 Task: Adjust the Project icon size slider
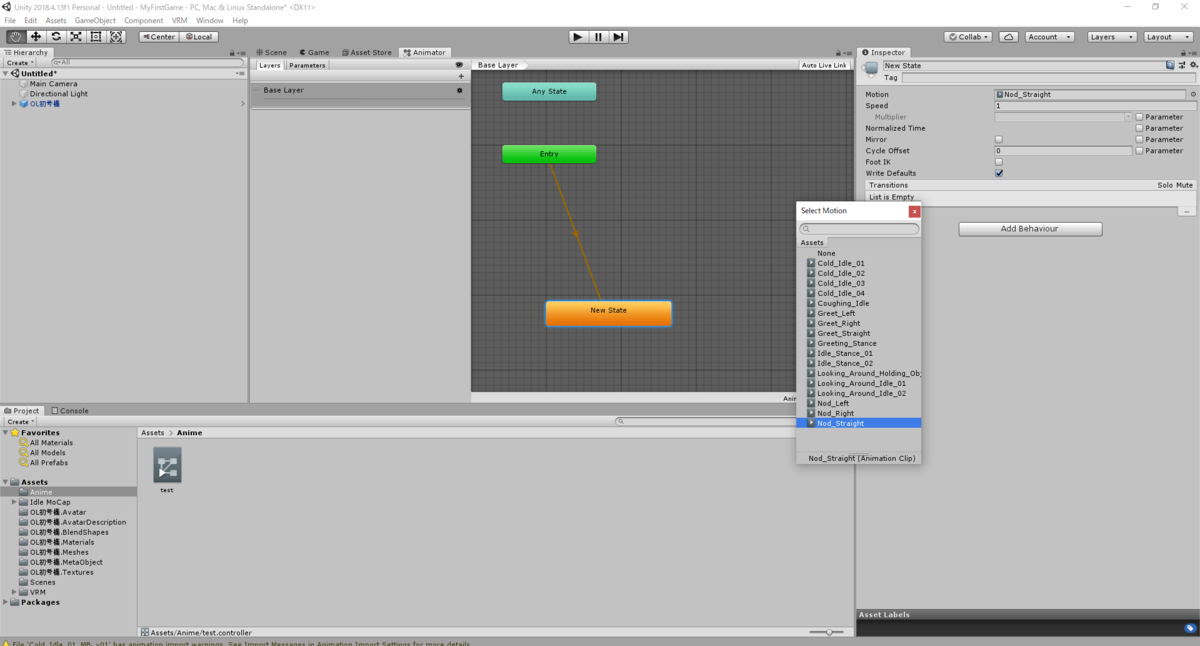point(828,632)
